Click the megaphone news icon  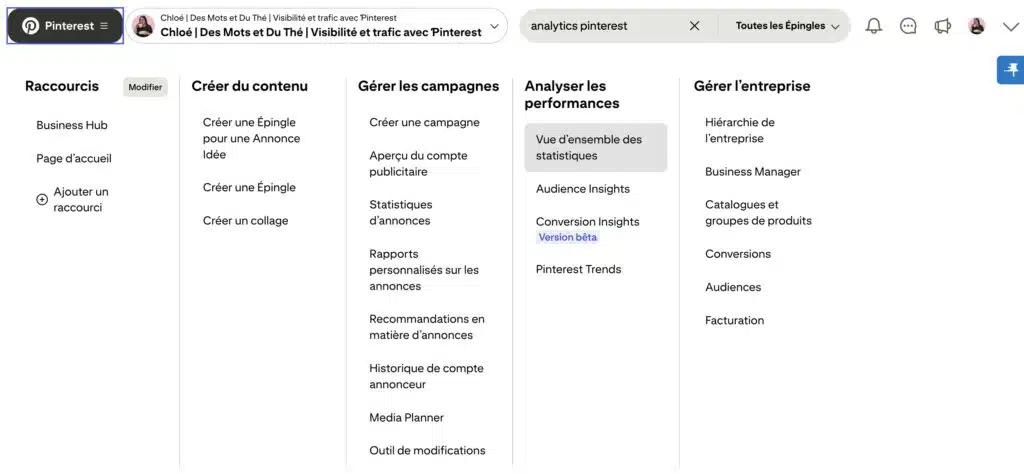click(942, 26)
